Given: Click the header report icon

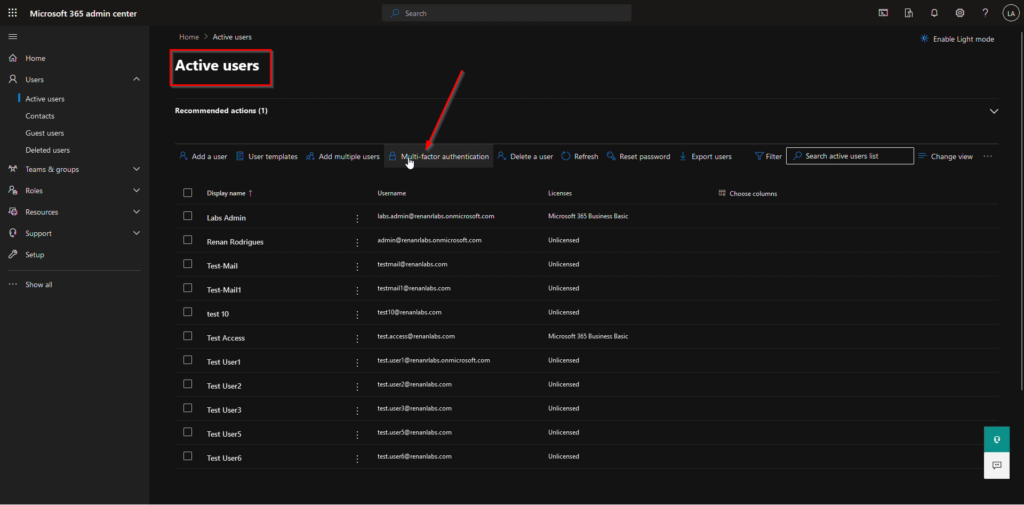Looking at the screenshot, I should (x=908, y=13).
